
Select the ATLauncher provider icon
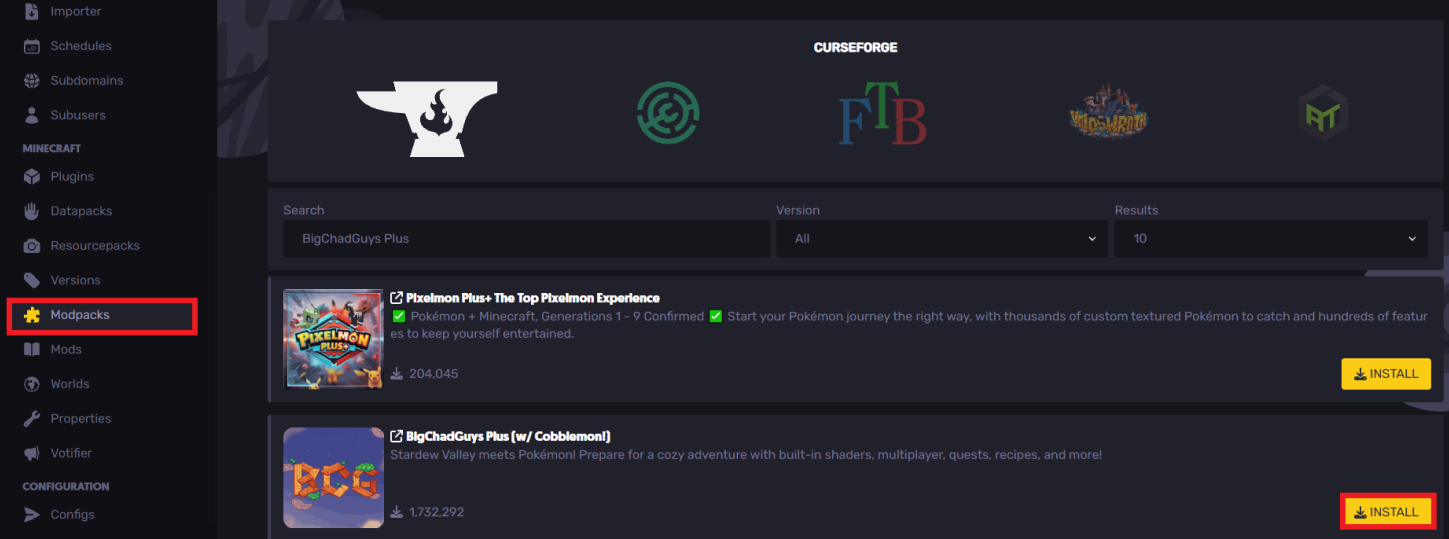click(x=1324, y=112)
